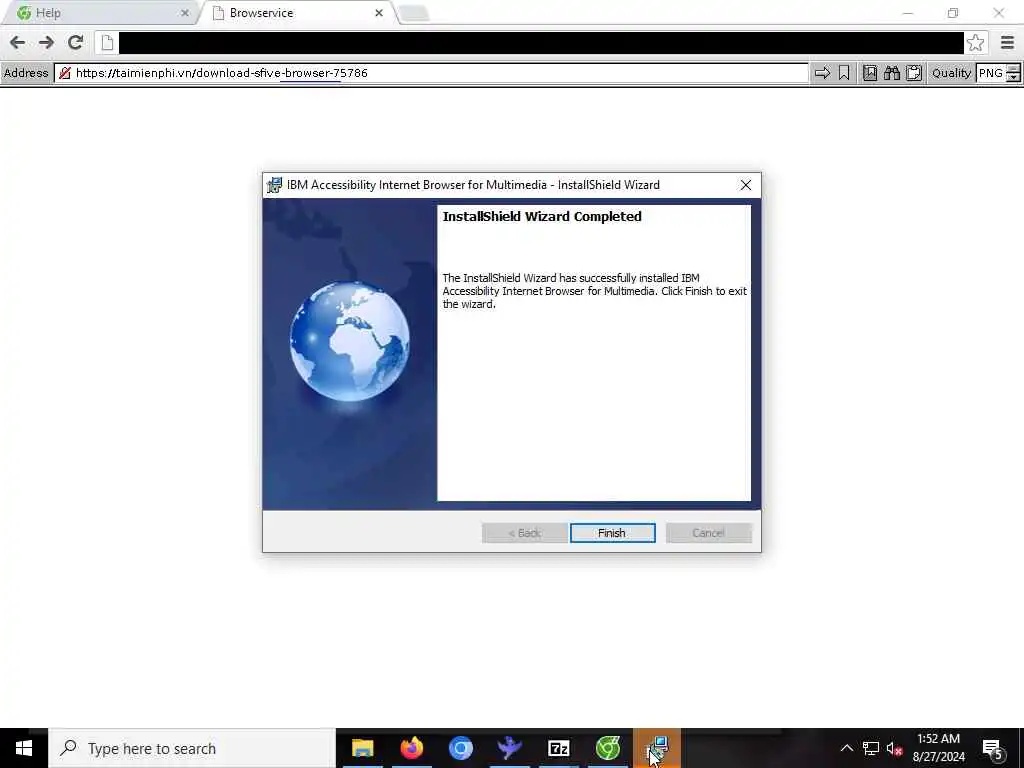Open the bookmarks page icon
Viewport: 1024px width, 768px height.
[x=870, y=73]
